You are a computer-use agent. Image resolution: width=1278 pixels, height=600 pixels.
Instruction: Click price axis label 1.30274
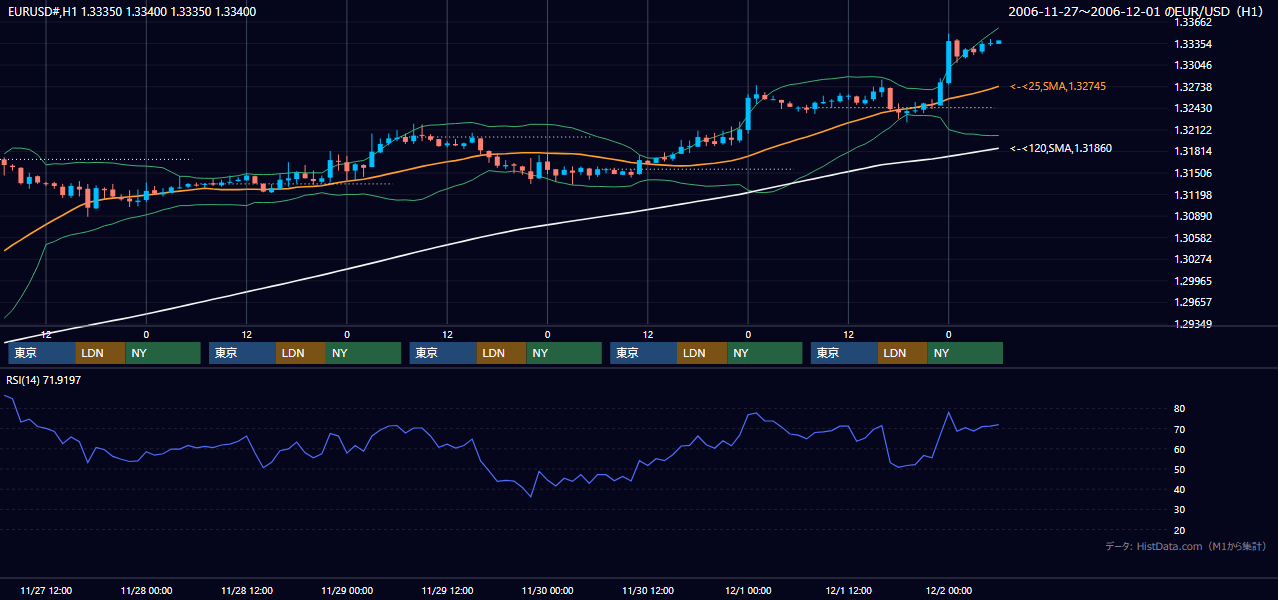(1192, 259)
